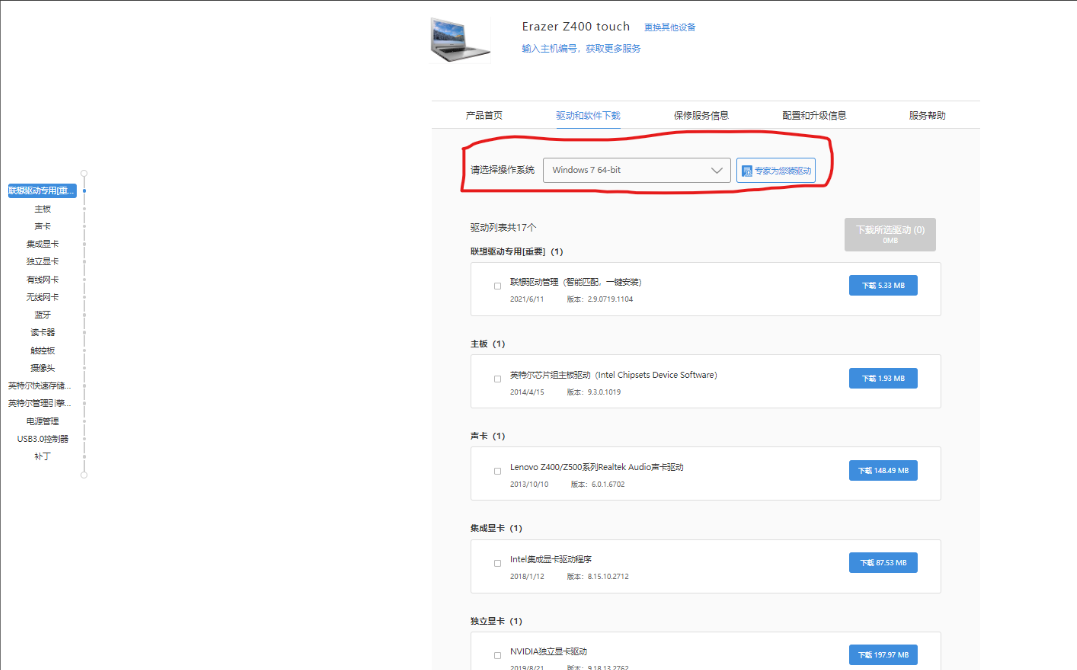This screenshot has height=670, width=1077.
Task: Select 触控板 in the category sidebar
Action: (x=42, y=350)
